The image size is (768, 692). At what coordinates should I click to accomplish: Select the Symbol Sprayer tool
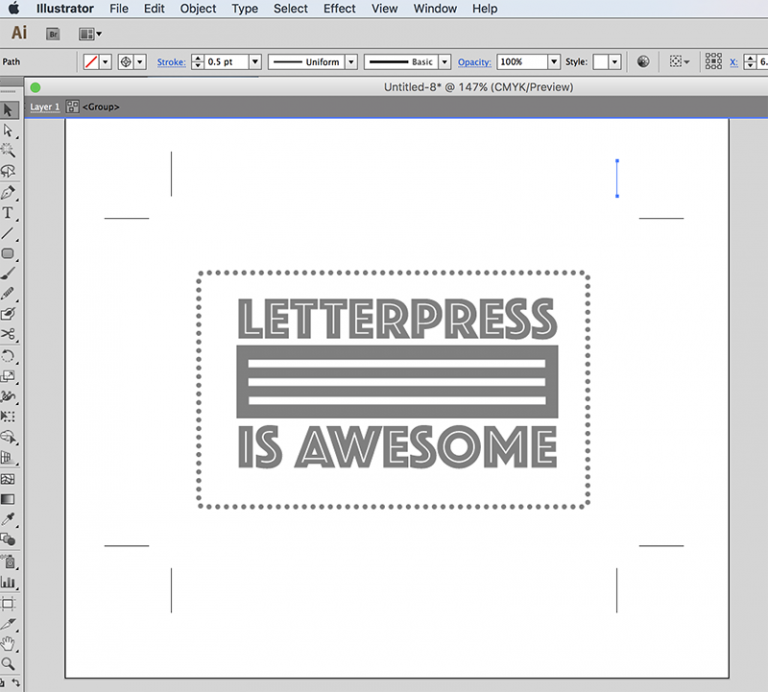(8, 562)
